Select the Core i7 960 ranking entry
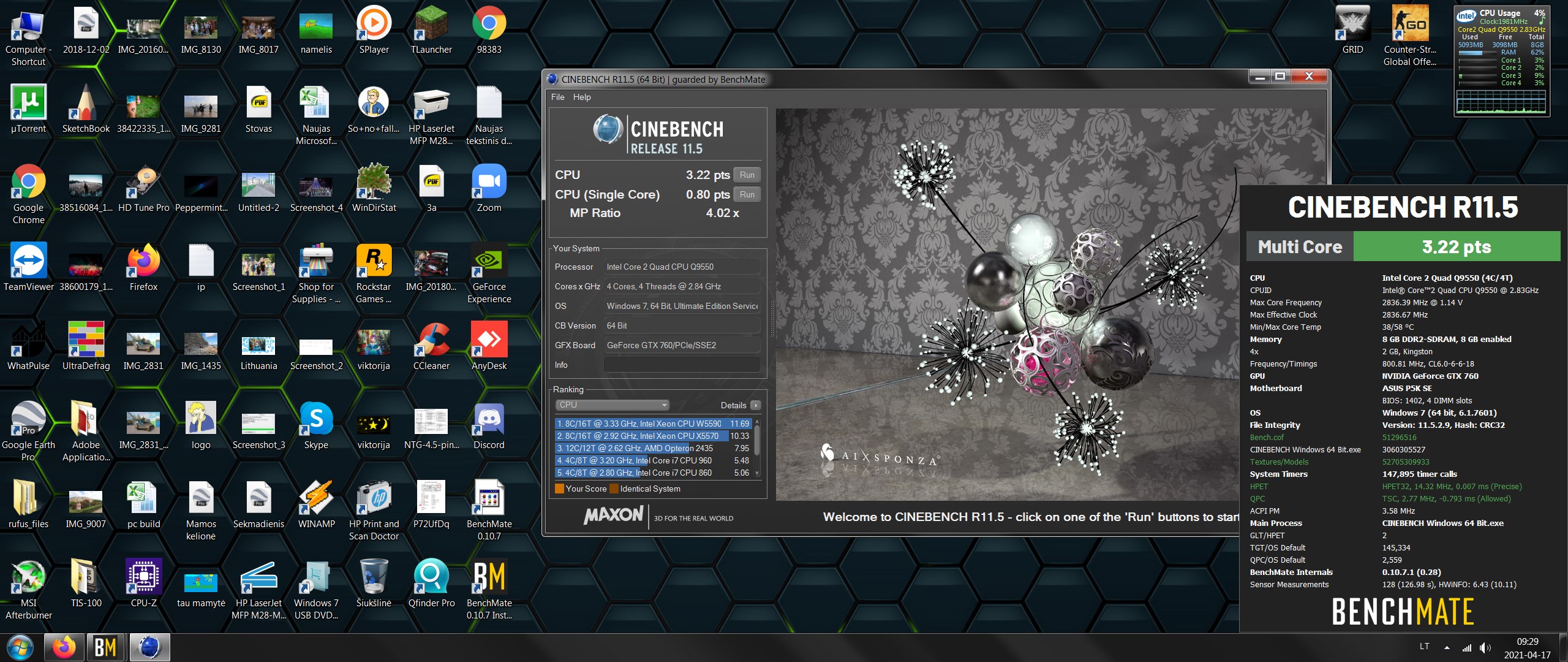1568x662 pixels. click(x=653, y=460)
